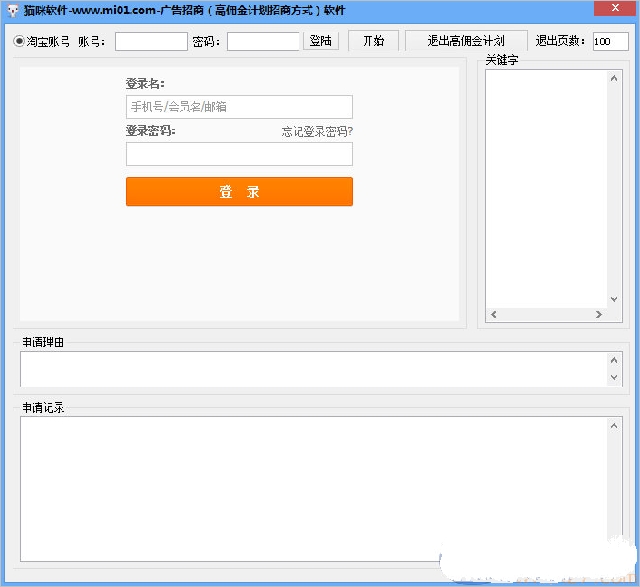Click inside the 申请理由 text box

coord(313,369)
